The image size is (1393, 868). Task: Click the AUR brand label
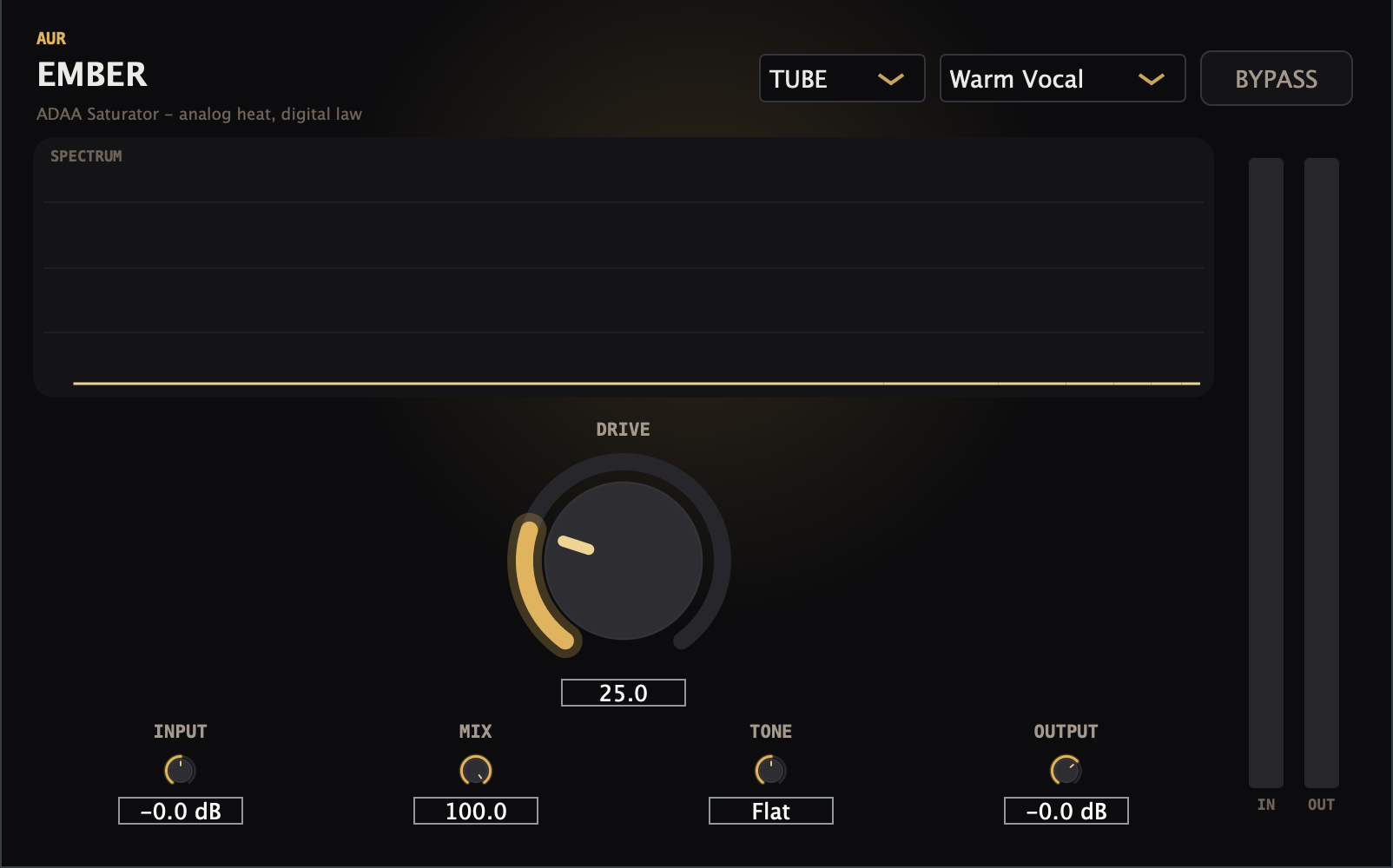click(x=51, y=38)
